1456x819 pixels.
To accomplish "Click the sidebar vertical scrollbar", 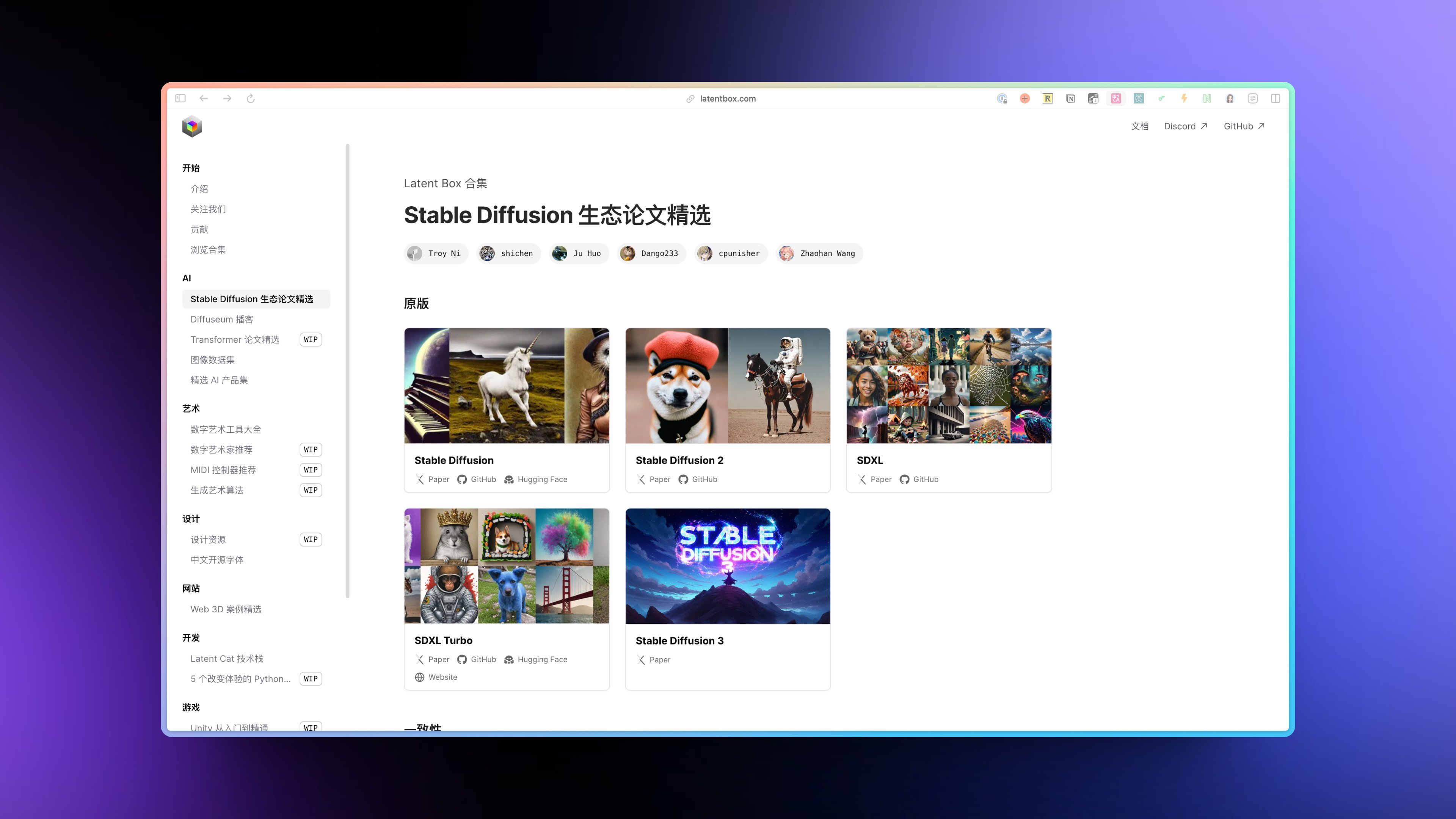I will [x=348, y=371].
